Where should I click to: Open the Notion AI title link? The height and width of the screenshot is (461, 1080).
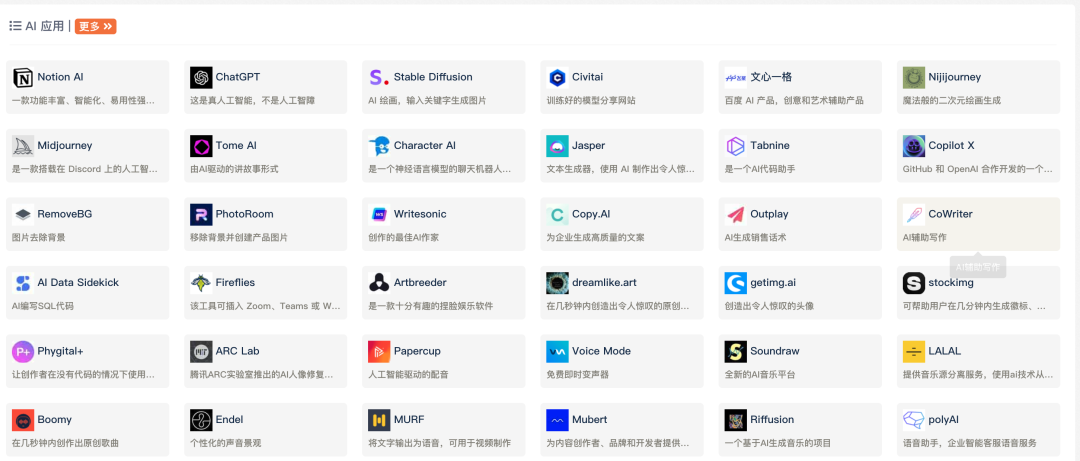click(x=61, y=77)
